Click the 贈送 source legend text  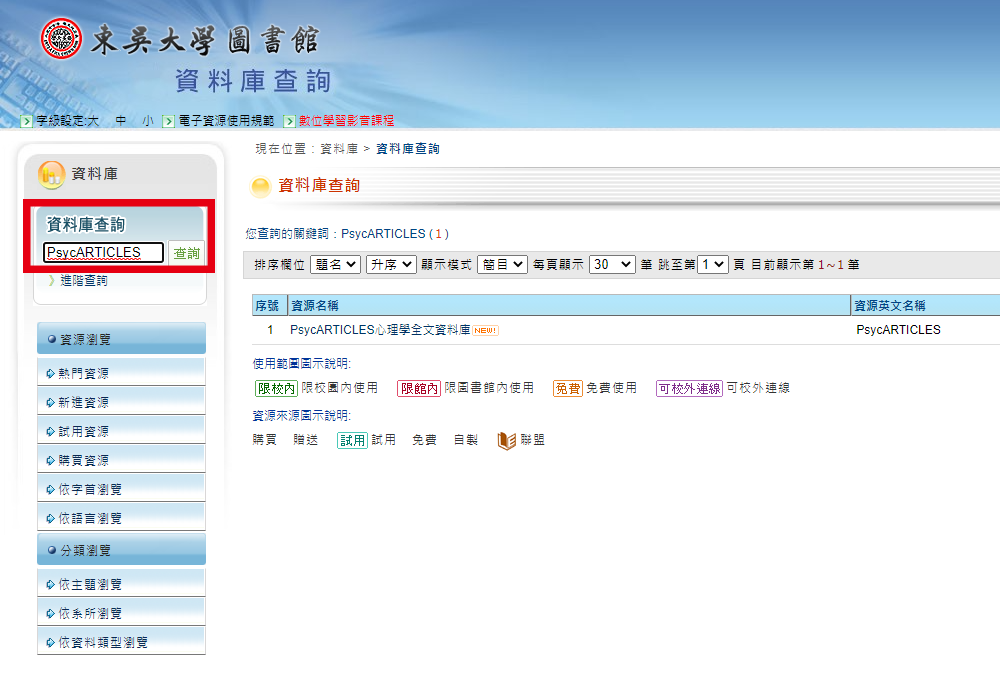[305, 440]
